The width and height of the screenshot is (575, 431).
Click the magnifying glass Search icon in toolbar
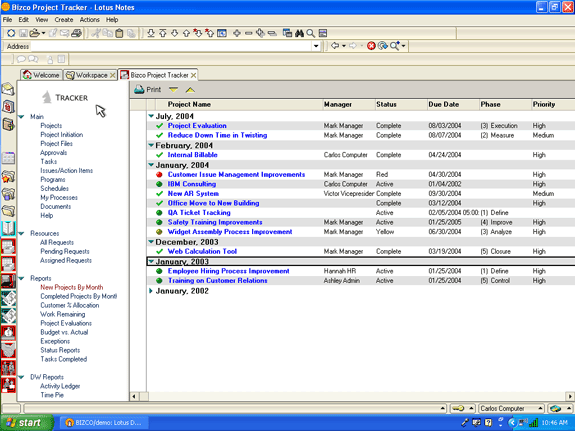pos(311,33)
